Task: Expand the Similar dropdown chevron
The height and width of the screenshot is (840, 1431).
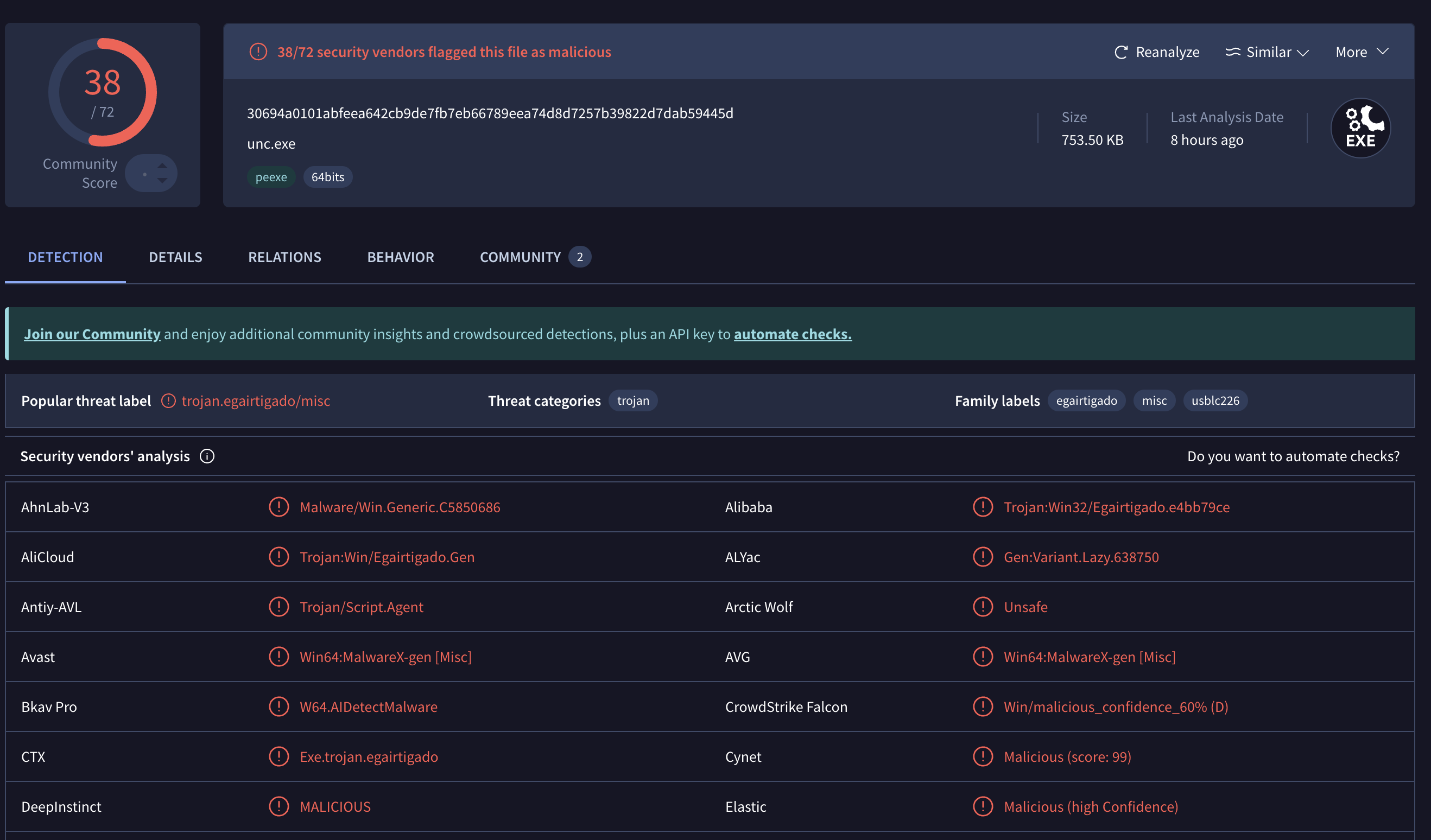Action: [x=1303, y=52]
